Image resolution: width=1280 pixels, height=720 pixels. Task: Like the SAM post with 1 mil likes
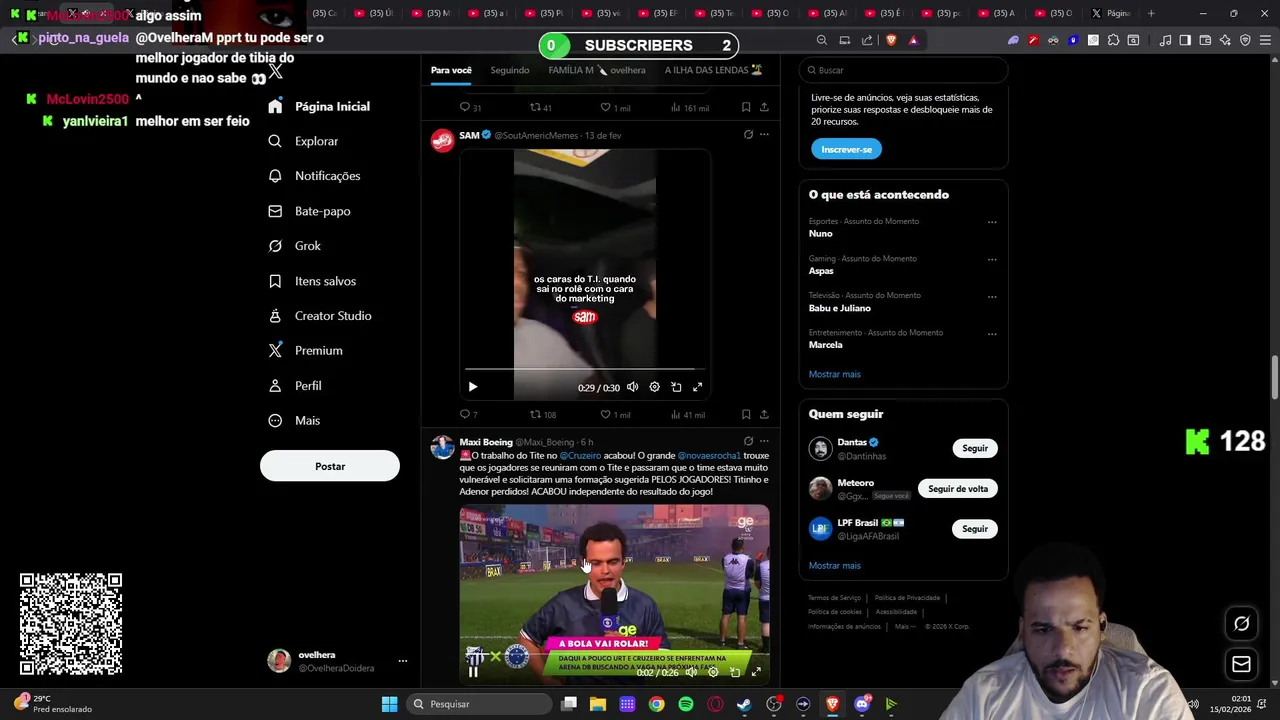coord(615,414)
